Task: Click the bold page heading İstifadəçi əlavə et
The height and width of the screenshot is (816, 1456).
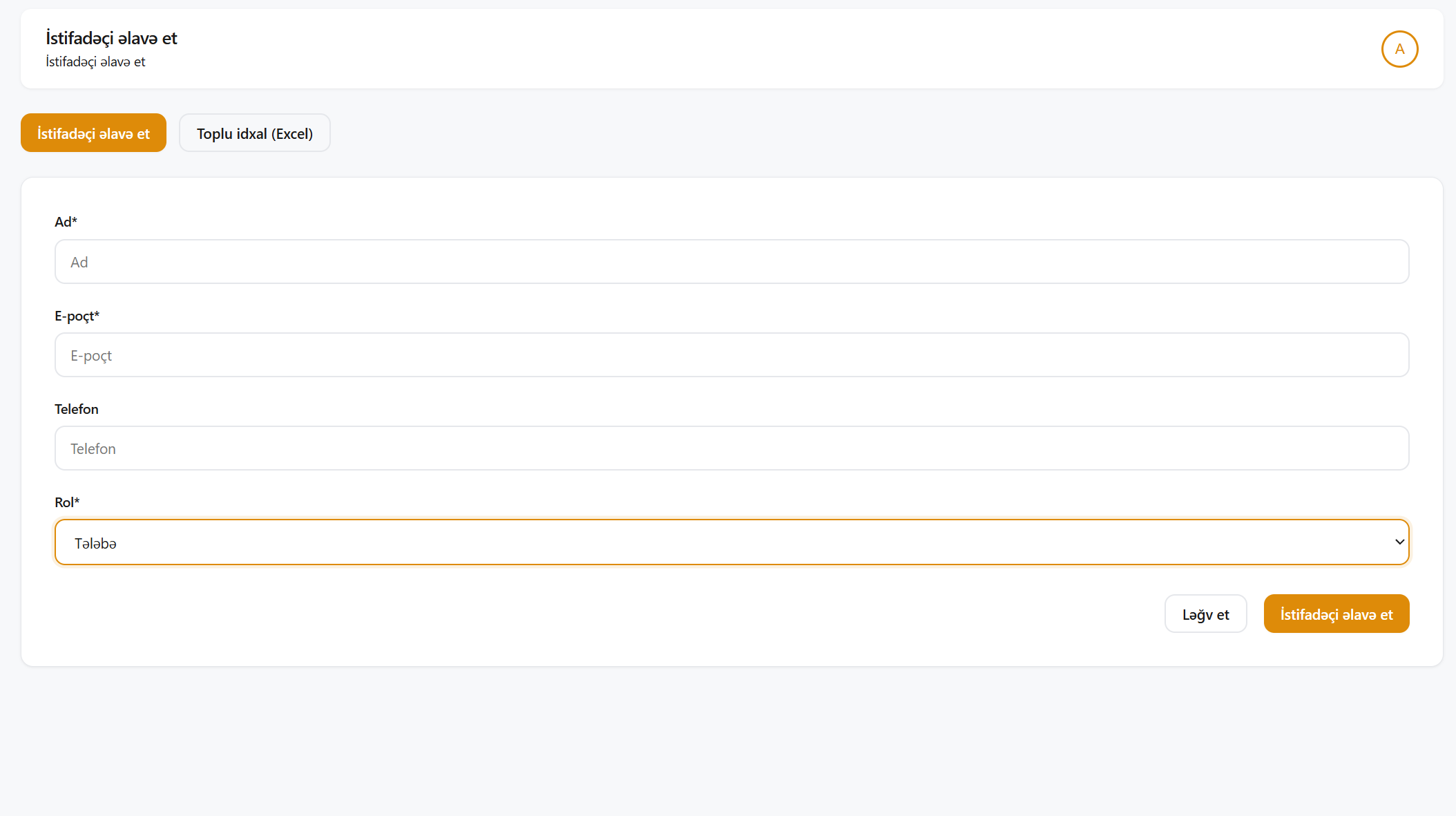Action: tap(111, 38)
